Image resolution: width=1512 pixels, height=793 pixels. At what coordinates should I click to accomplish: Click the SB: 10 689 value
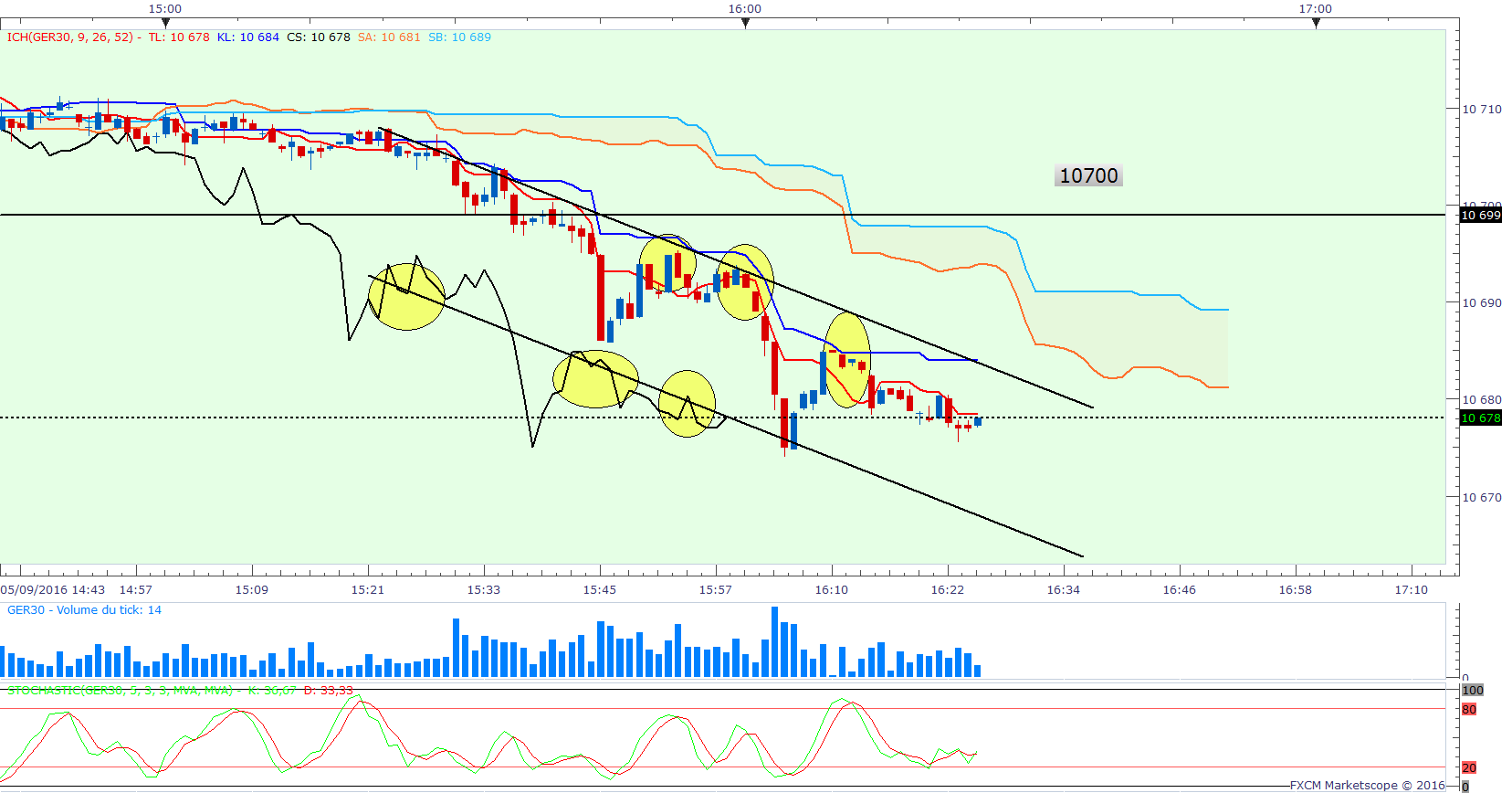[459, 37]
